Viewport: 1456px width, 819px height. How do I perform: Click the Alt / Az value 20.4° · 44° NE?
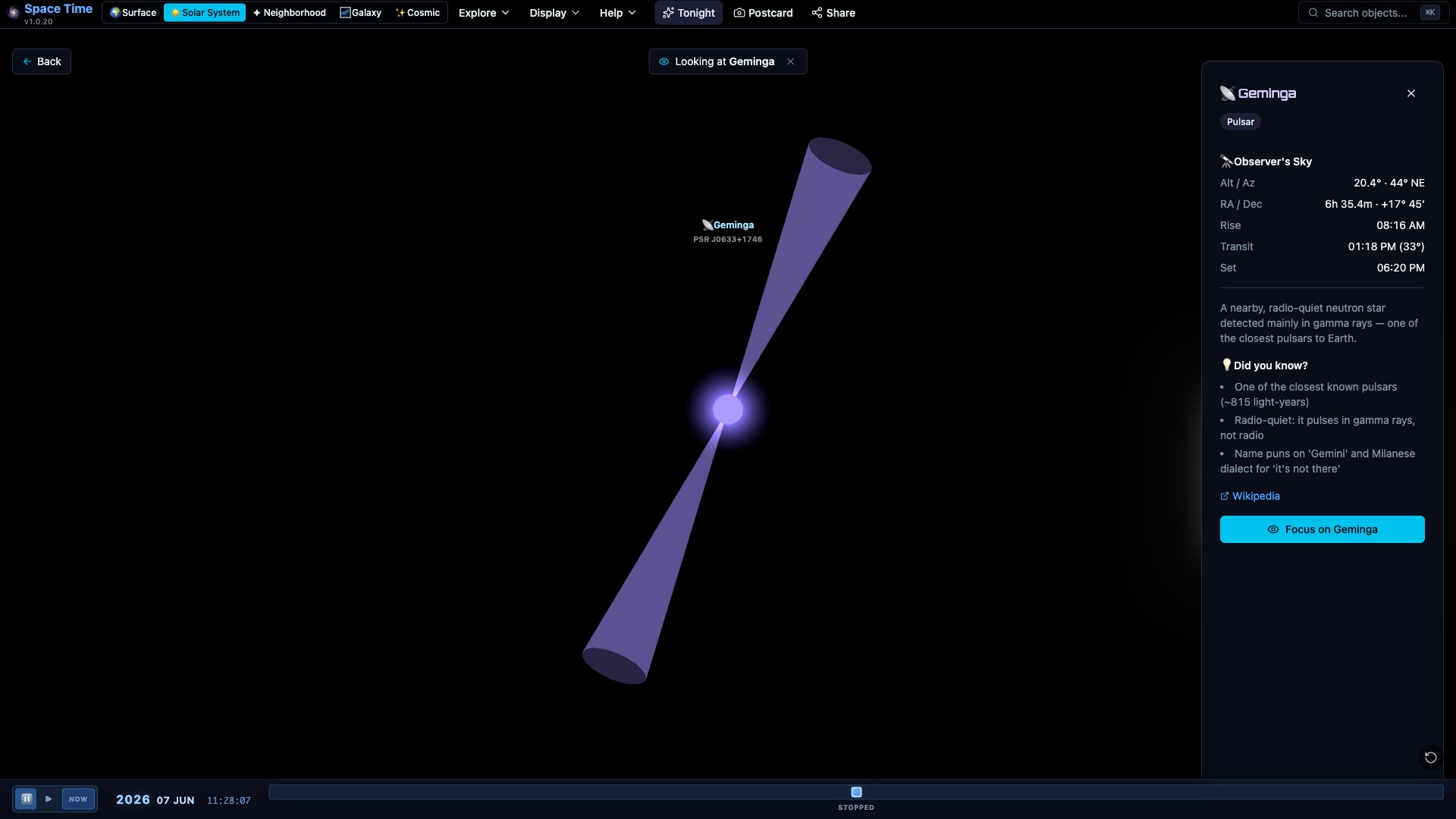(1389, 183)
